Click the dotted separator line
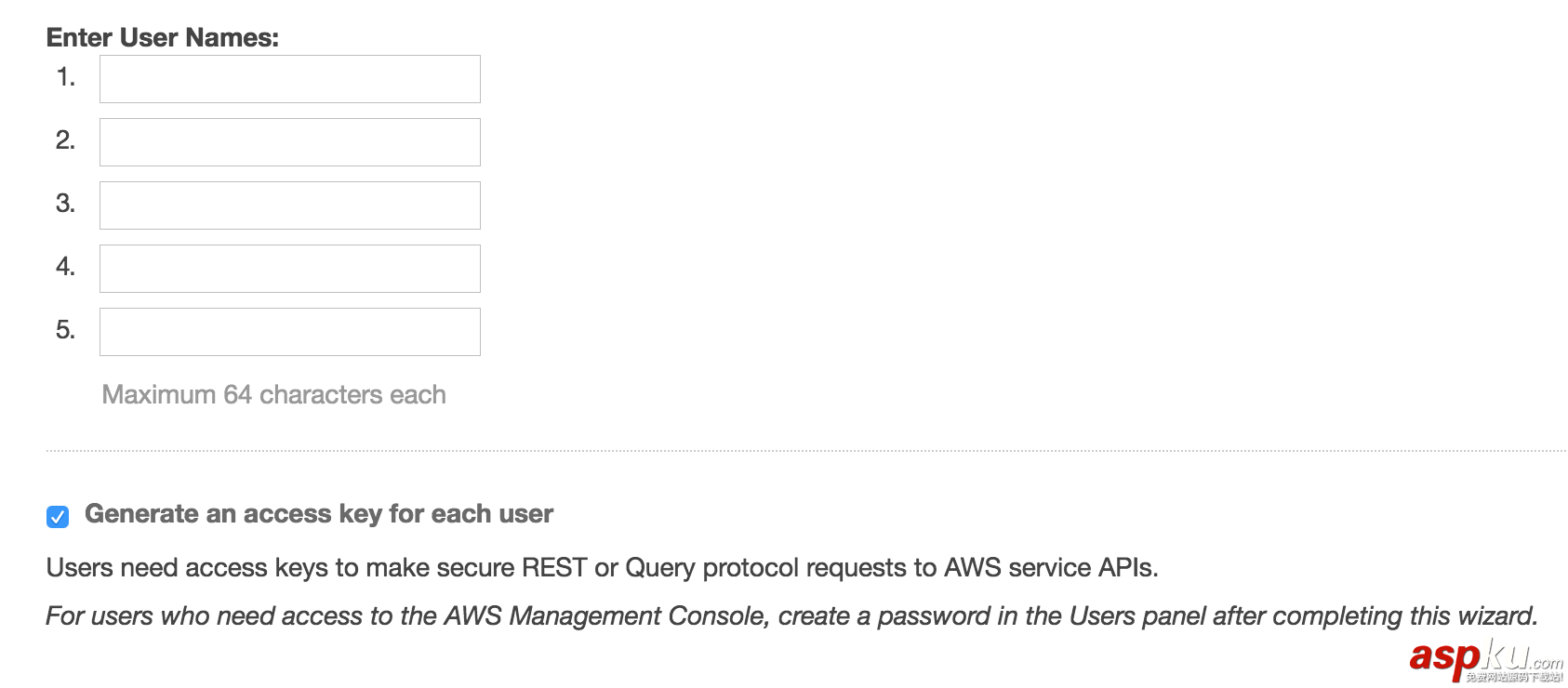This screenshot has width=1568, height=688. tap(805, 451)
